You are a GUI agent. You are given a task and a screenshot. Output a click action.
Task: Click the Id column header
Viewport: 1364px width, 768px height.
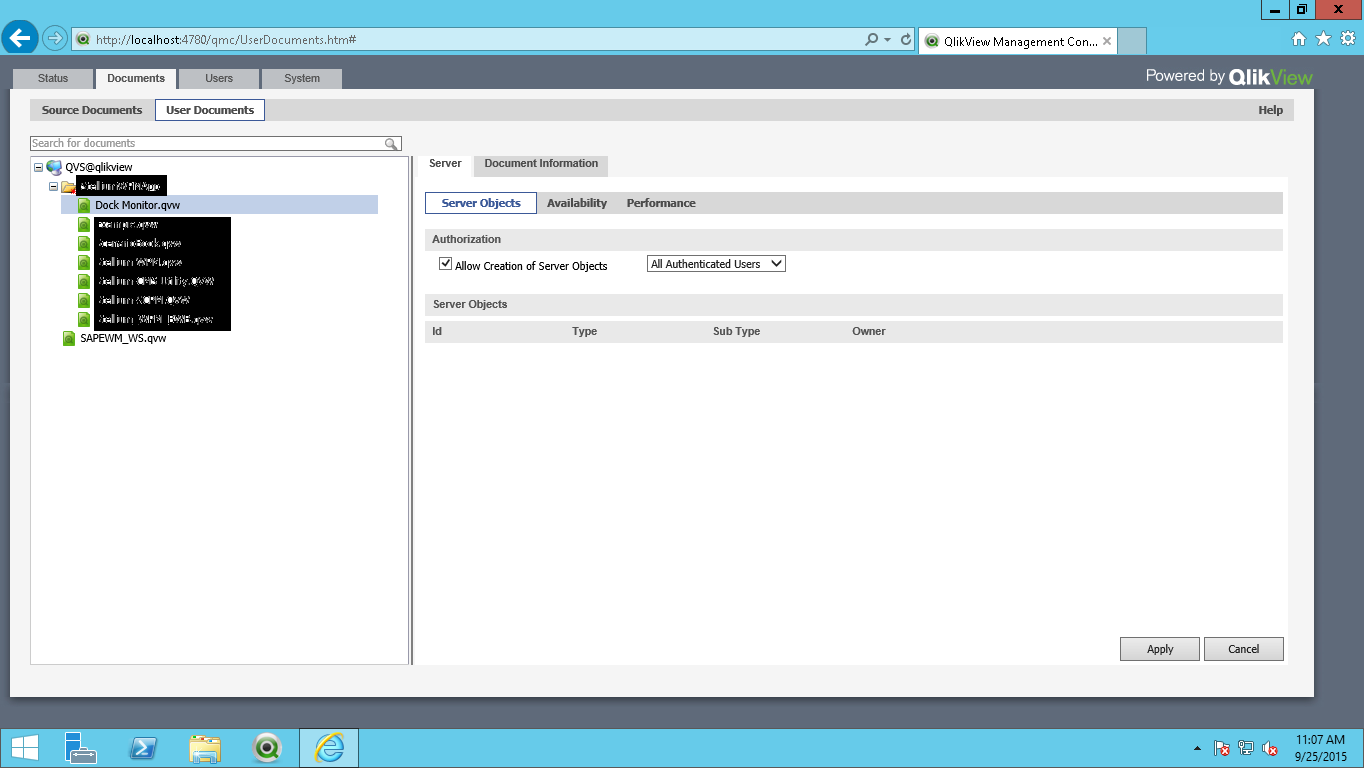coord(437,331)
